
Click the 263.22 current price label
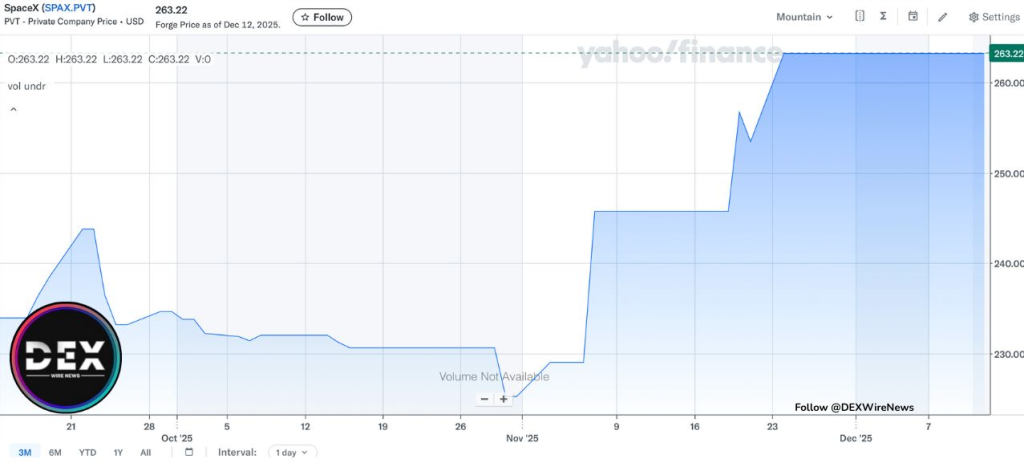[1005, 53]
